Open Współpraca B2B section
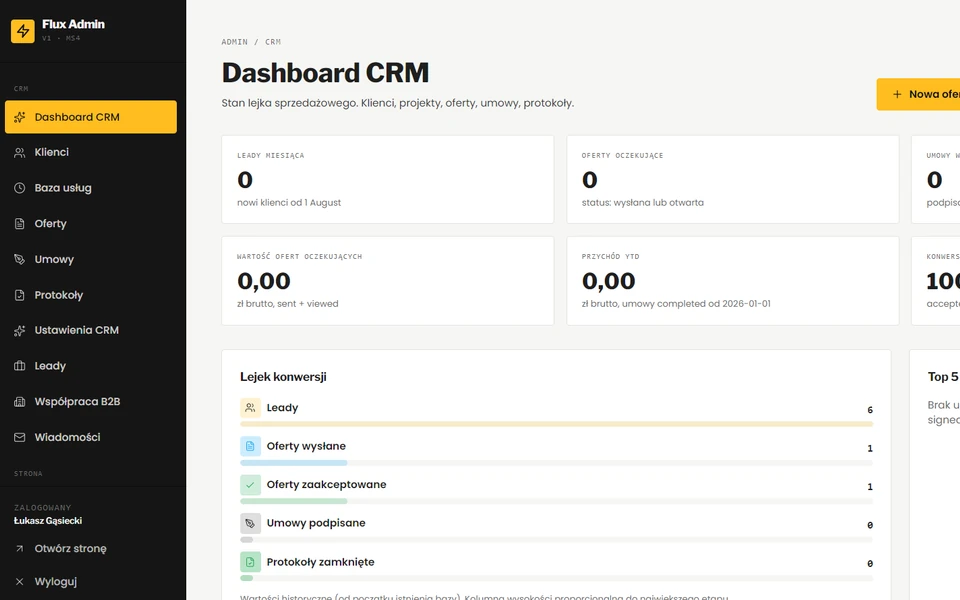Viewport: 960px width, 600px height. click(x=91, y=402)
